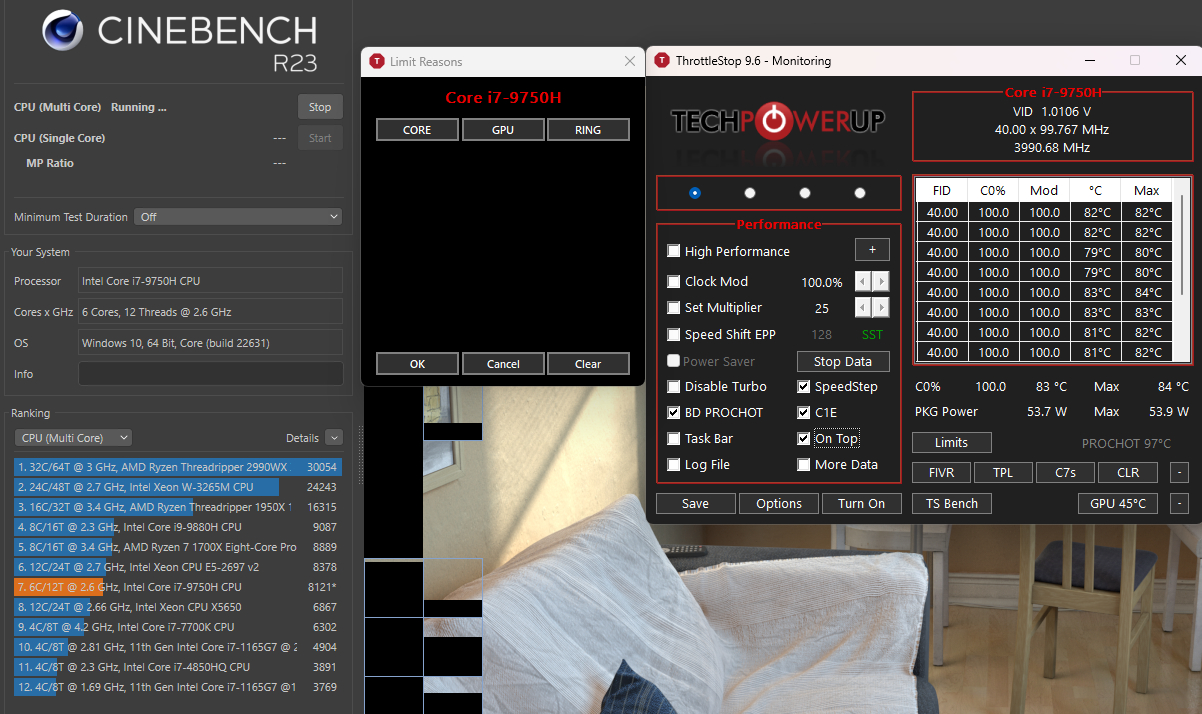Screen dimensions: 1202x714
Task: Click Cancel in Limit Reasons
Action: [503, 364]
